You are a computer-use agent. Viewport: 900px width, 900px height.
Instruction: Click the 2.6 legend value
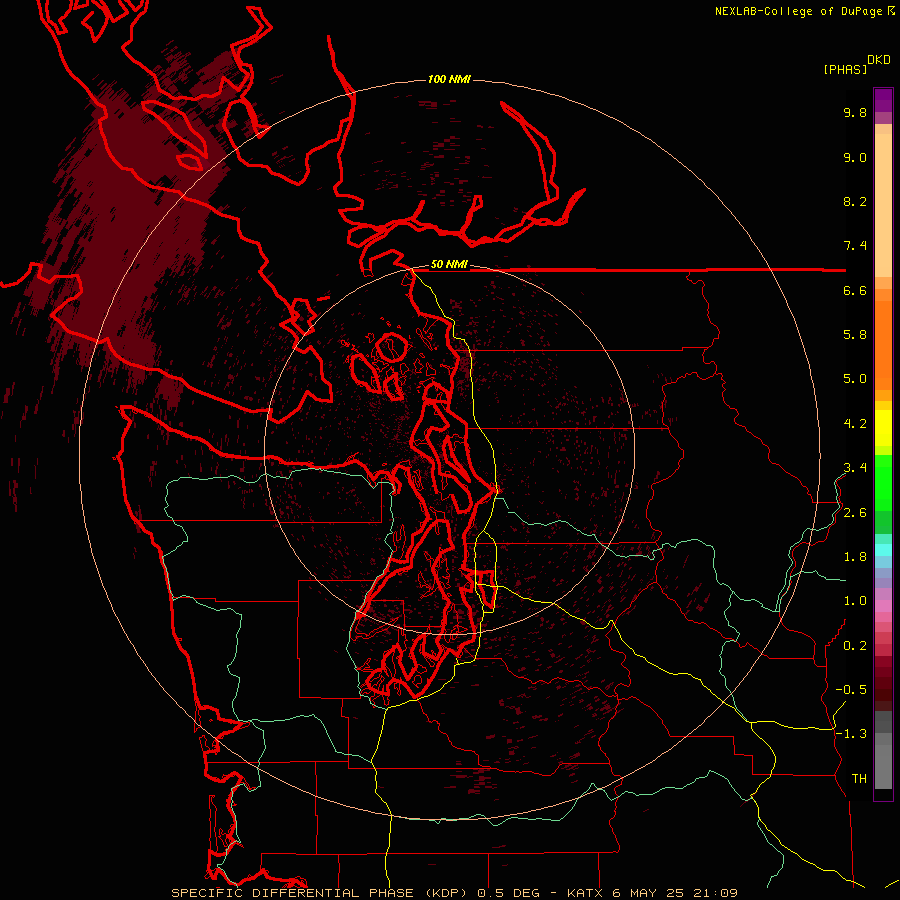(855, 513)
